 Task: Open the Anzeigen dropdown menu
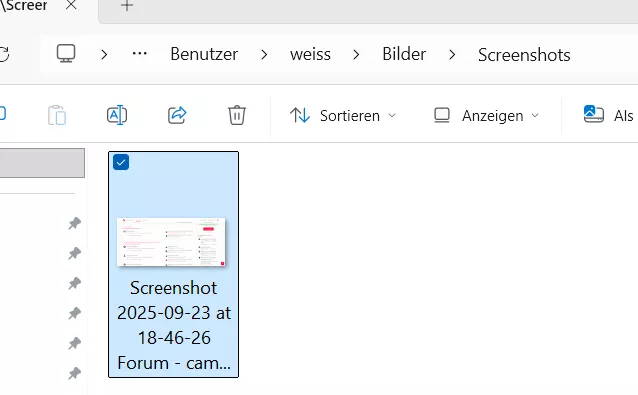(486, 116)
